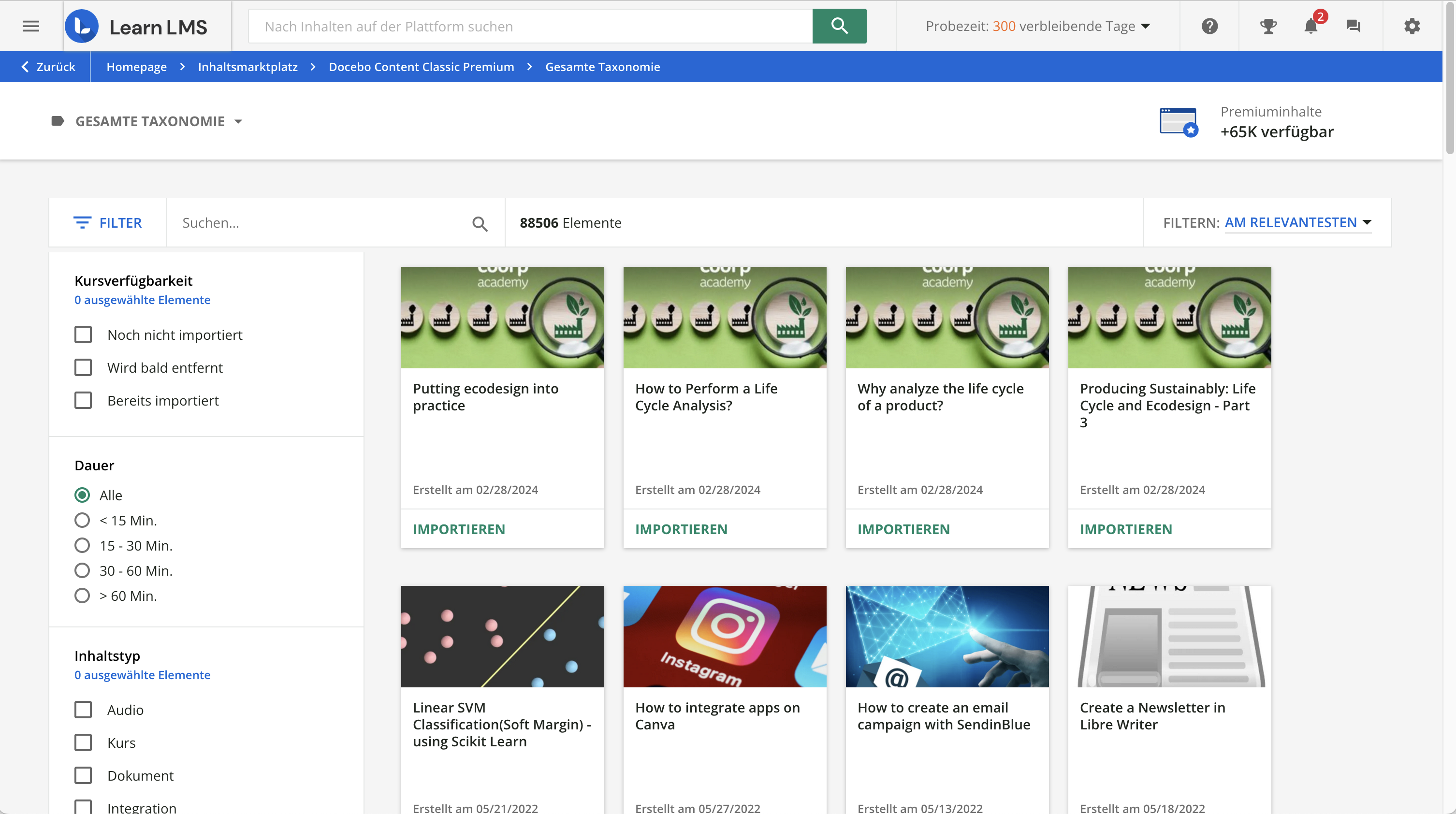Check Noch nicht importiert

(x=83, y=334)
